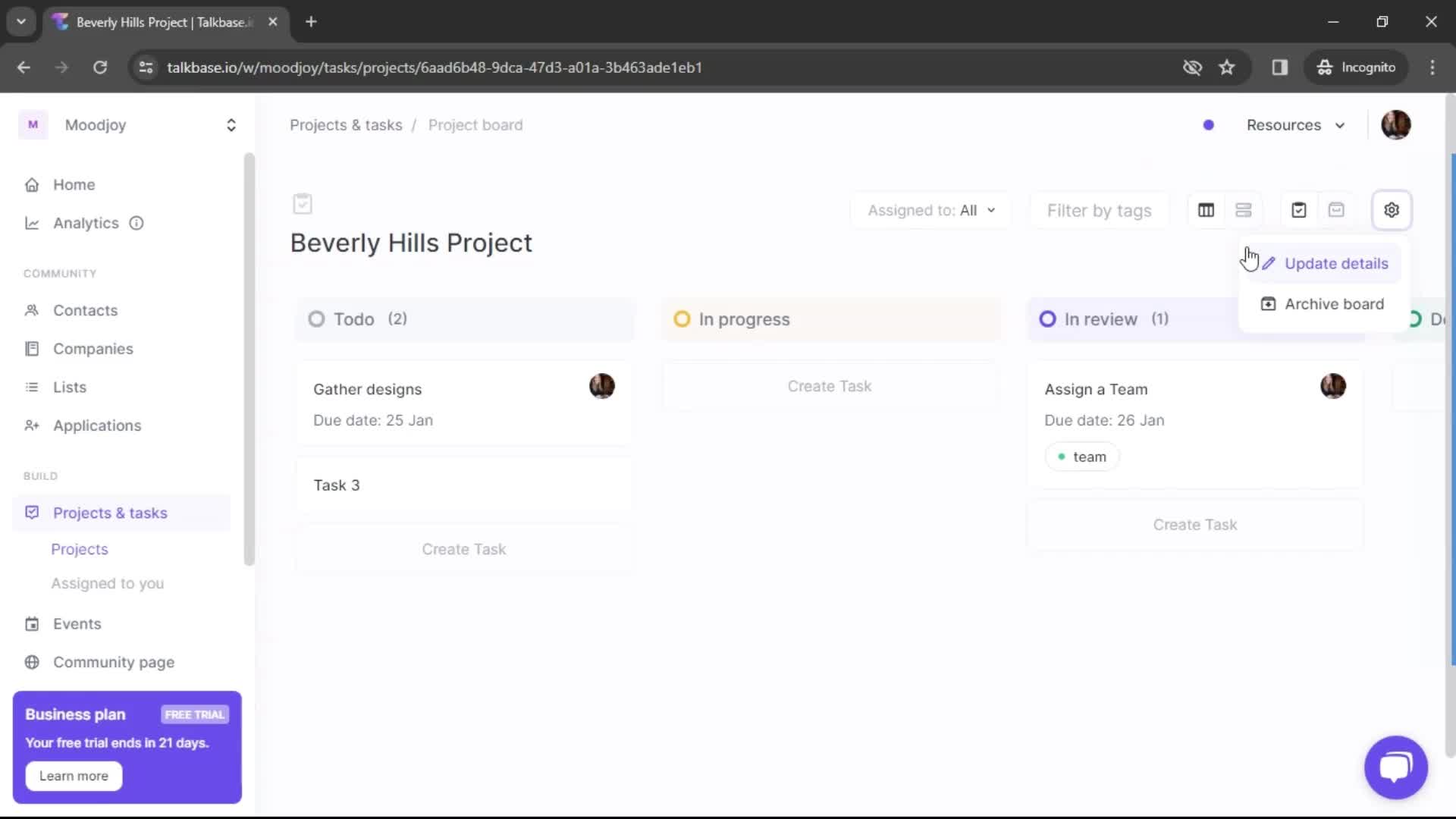Open project board settings gear

tap(1391, 210)
